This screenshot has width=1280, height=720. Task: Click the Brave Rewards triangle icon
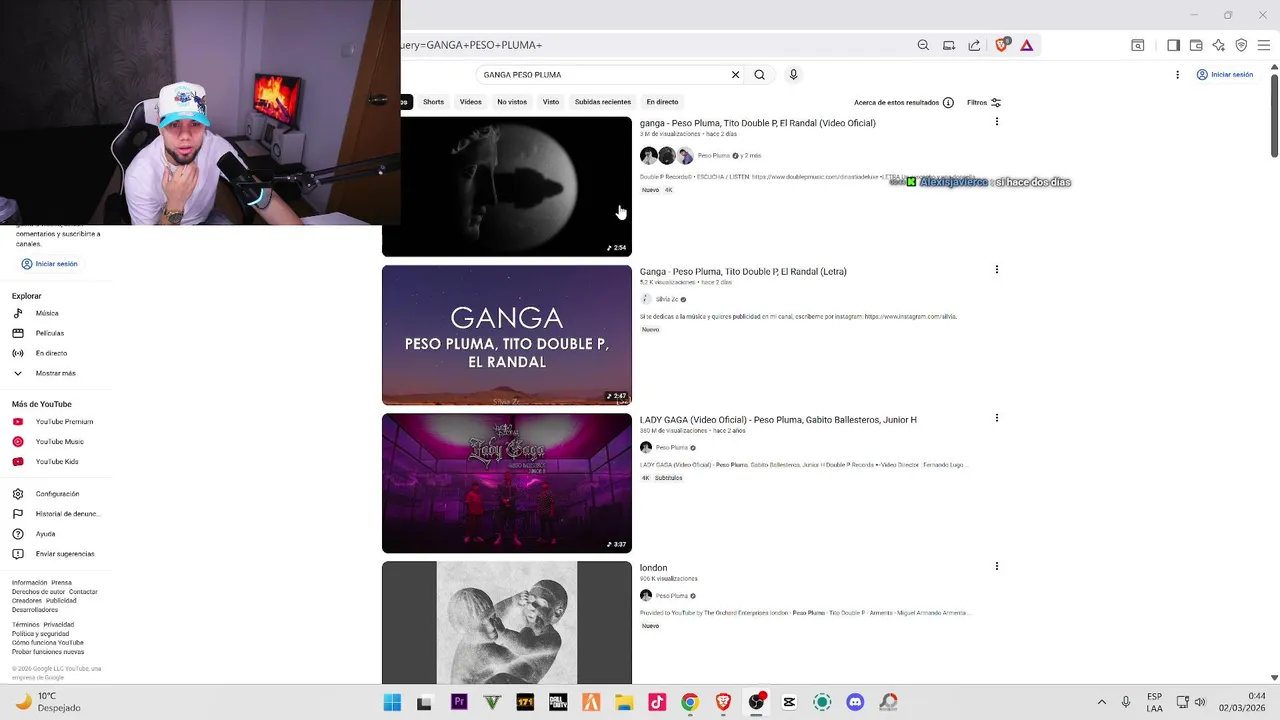pos(1026,45)
